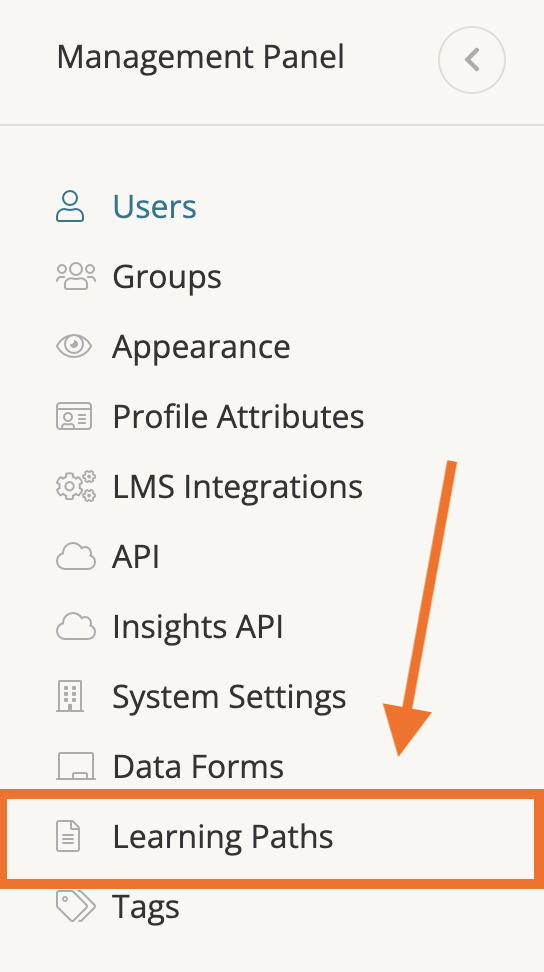Click the Insights API cloud icon
The height and width of the screenshot is (972, 544).
point(76,627)
